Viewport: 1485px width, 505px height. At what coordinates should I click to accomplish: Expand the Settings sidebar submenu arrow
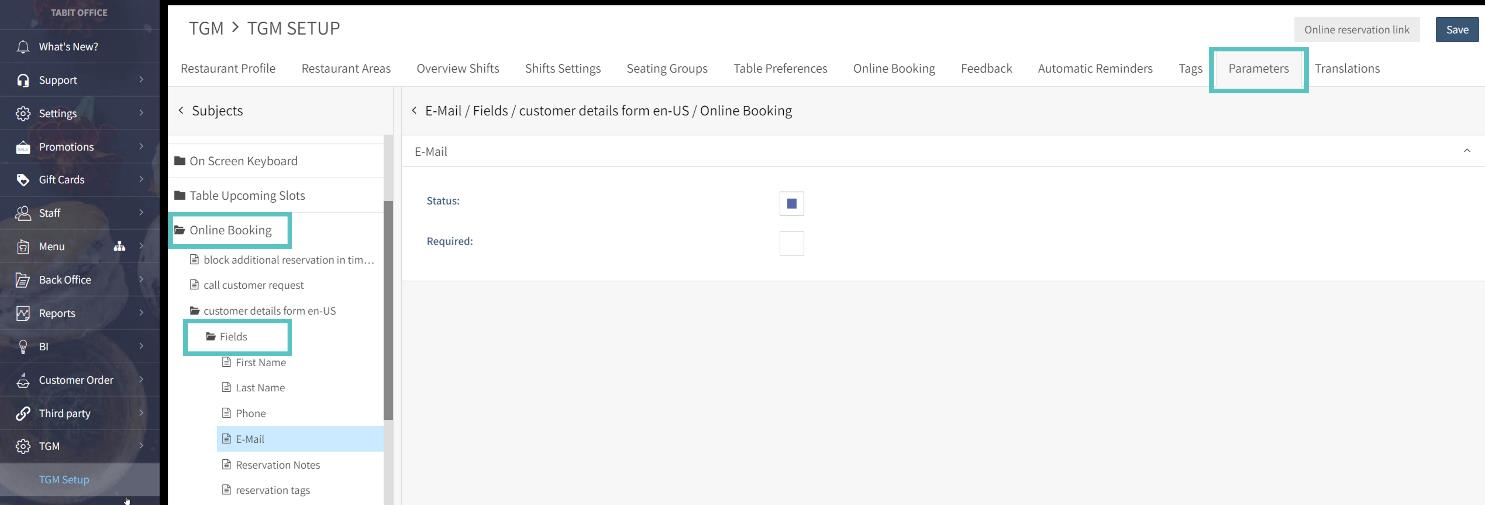[141, 113]
